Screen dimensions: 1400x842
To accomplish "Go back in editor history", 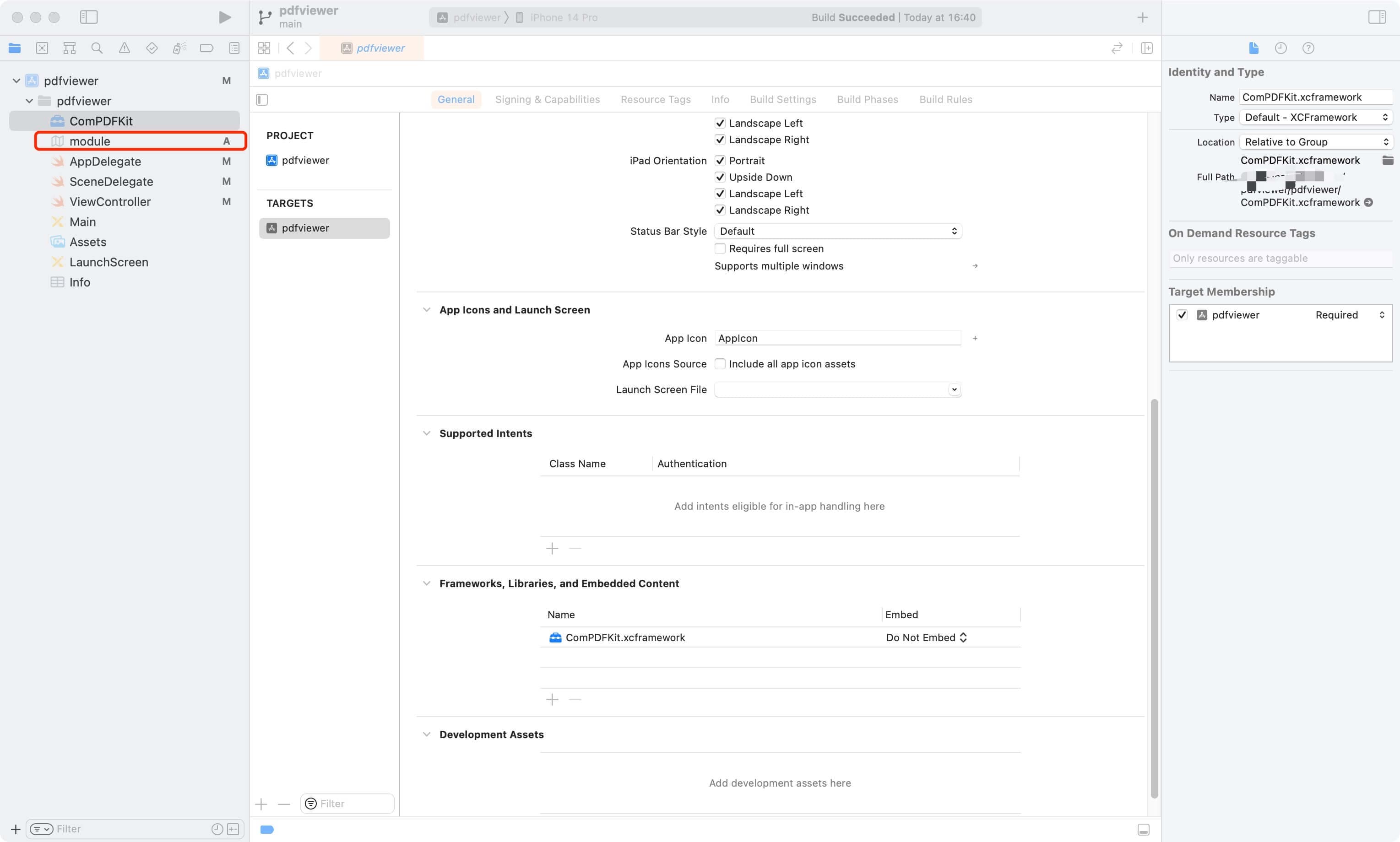I will click(291, 48).
